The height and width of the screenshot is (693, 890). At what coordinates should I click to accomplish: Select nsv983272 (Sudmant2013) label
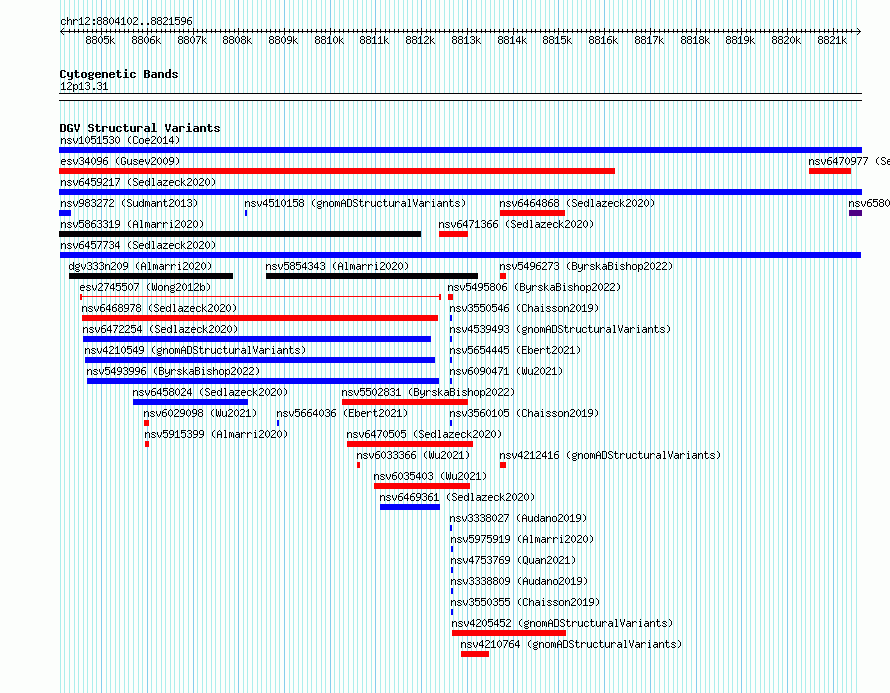click(x=129, y=203)
